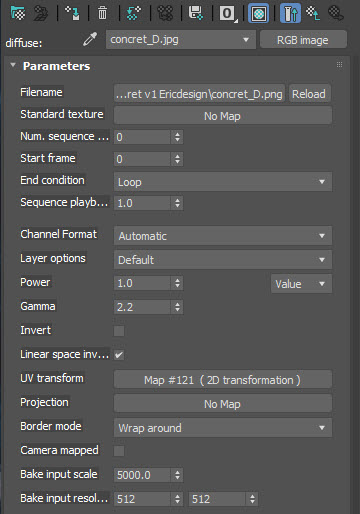Click the trash Reset Map icon

coord(102,13)
